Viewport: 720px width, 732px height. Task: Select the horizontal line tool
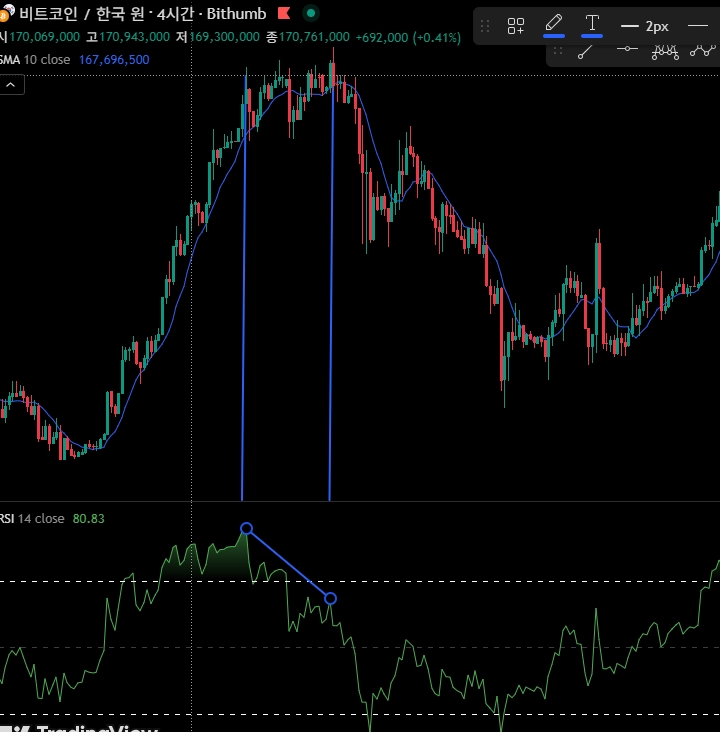[x=627, y=49]
